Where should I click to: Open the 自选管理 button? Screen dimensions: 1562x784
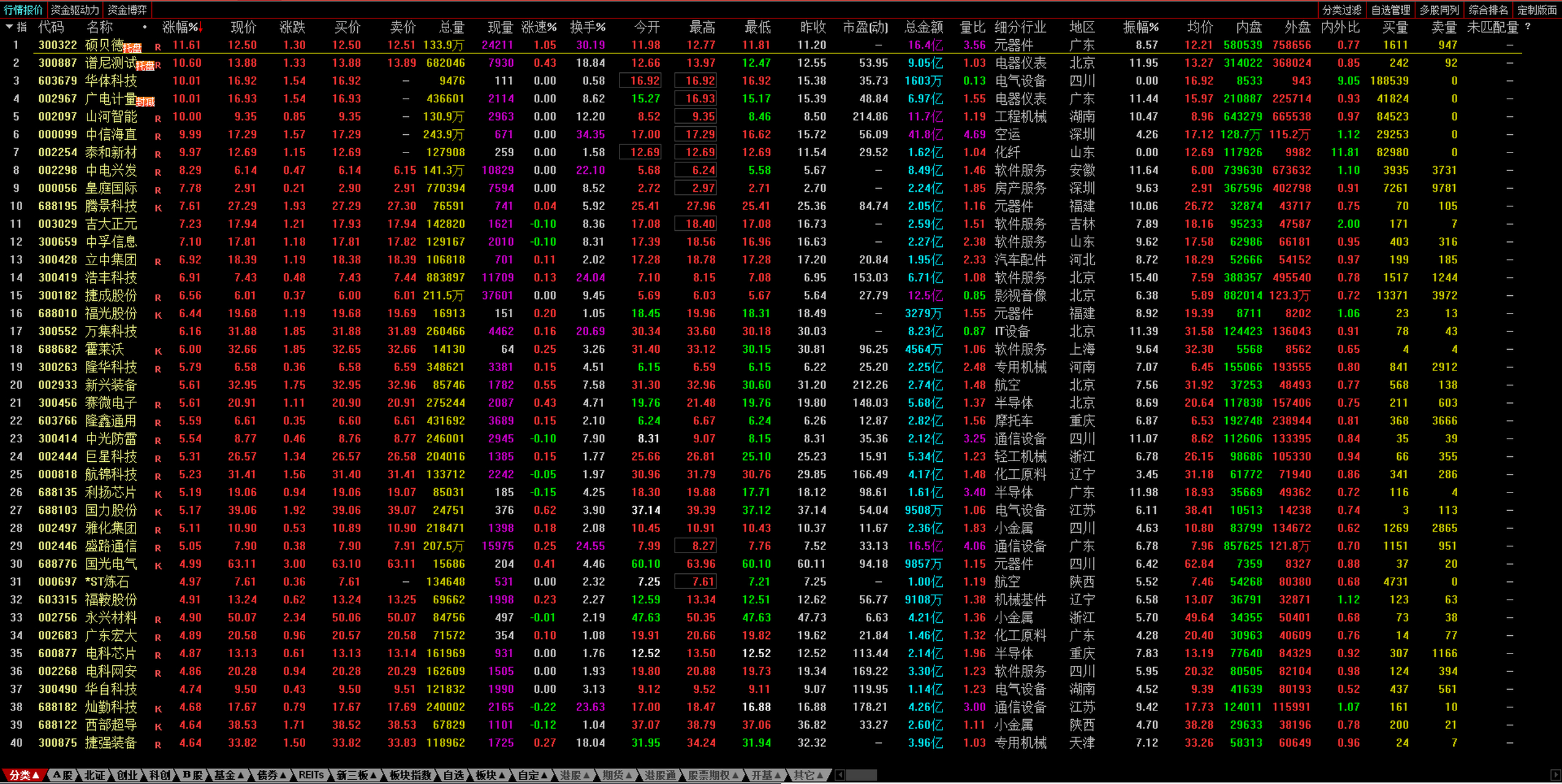pos(1390,10)
